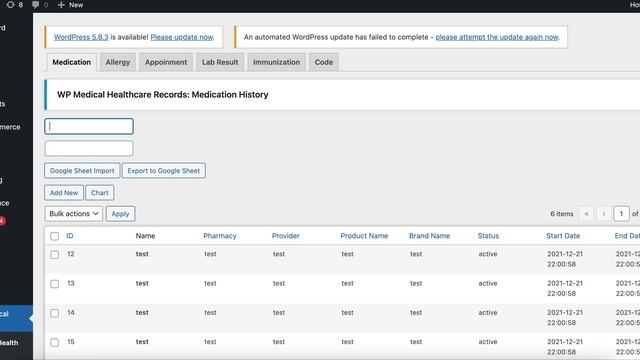The image size is (640, 360).
Task: Click the Name 'test' in row 14
Action: pyautogui.click(x=142, y=313)
